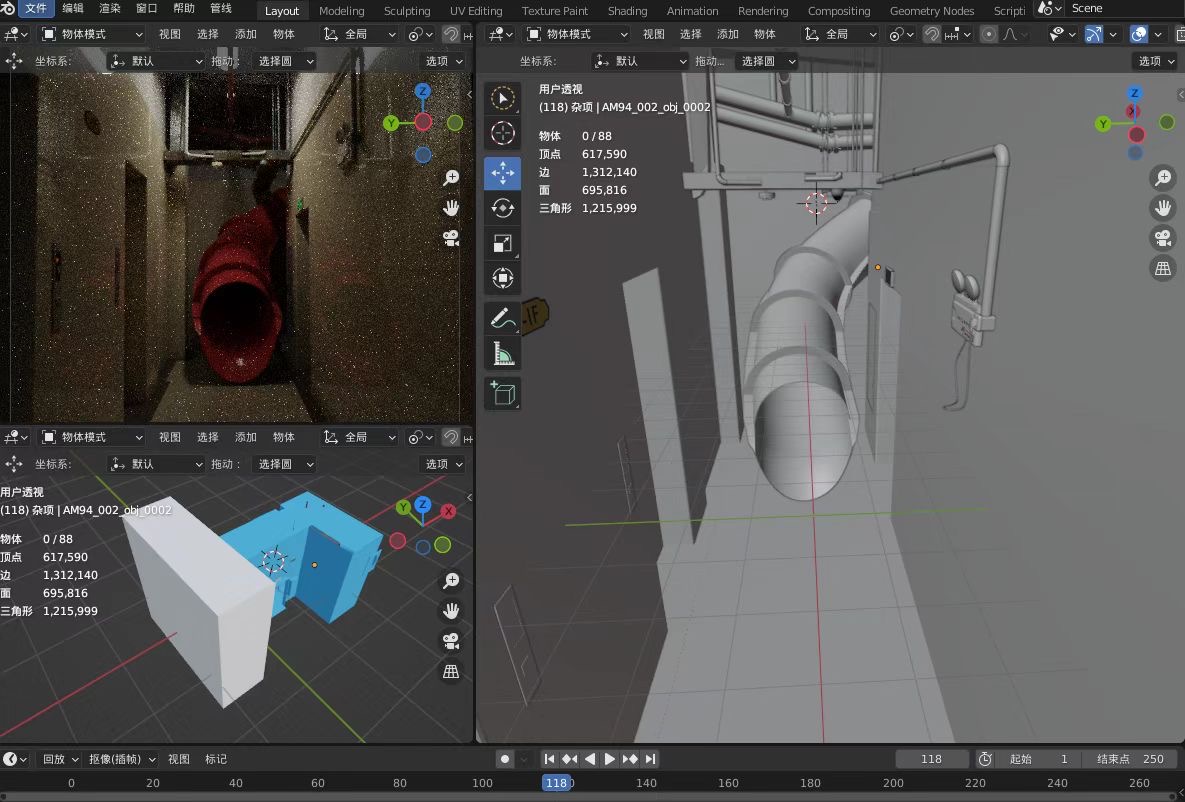Select the Rotate tool in the viewport toolbar
Image resolution: width=1185 pixels, height=802 pixels.
pos(503,208)
